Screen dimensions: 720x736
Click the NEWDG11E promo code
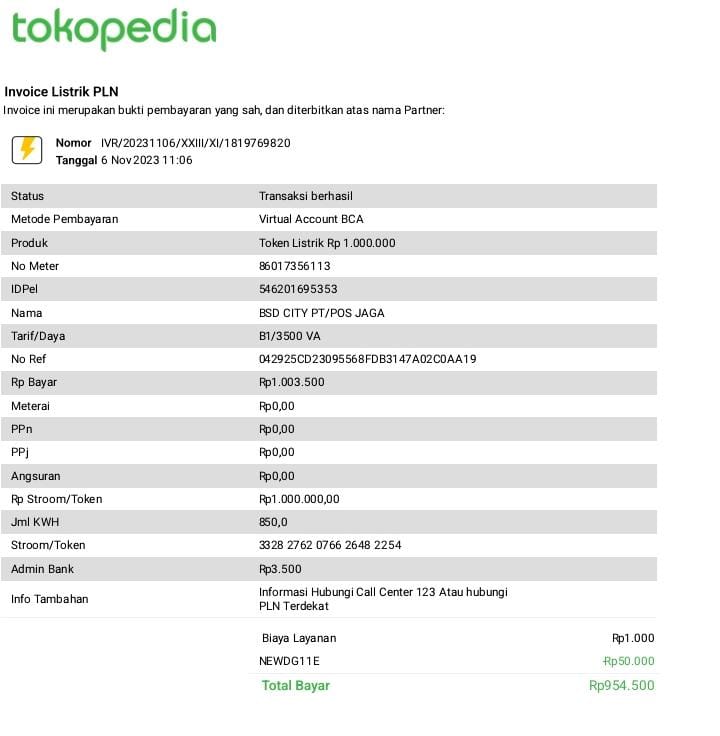click(x=289, y=661)
